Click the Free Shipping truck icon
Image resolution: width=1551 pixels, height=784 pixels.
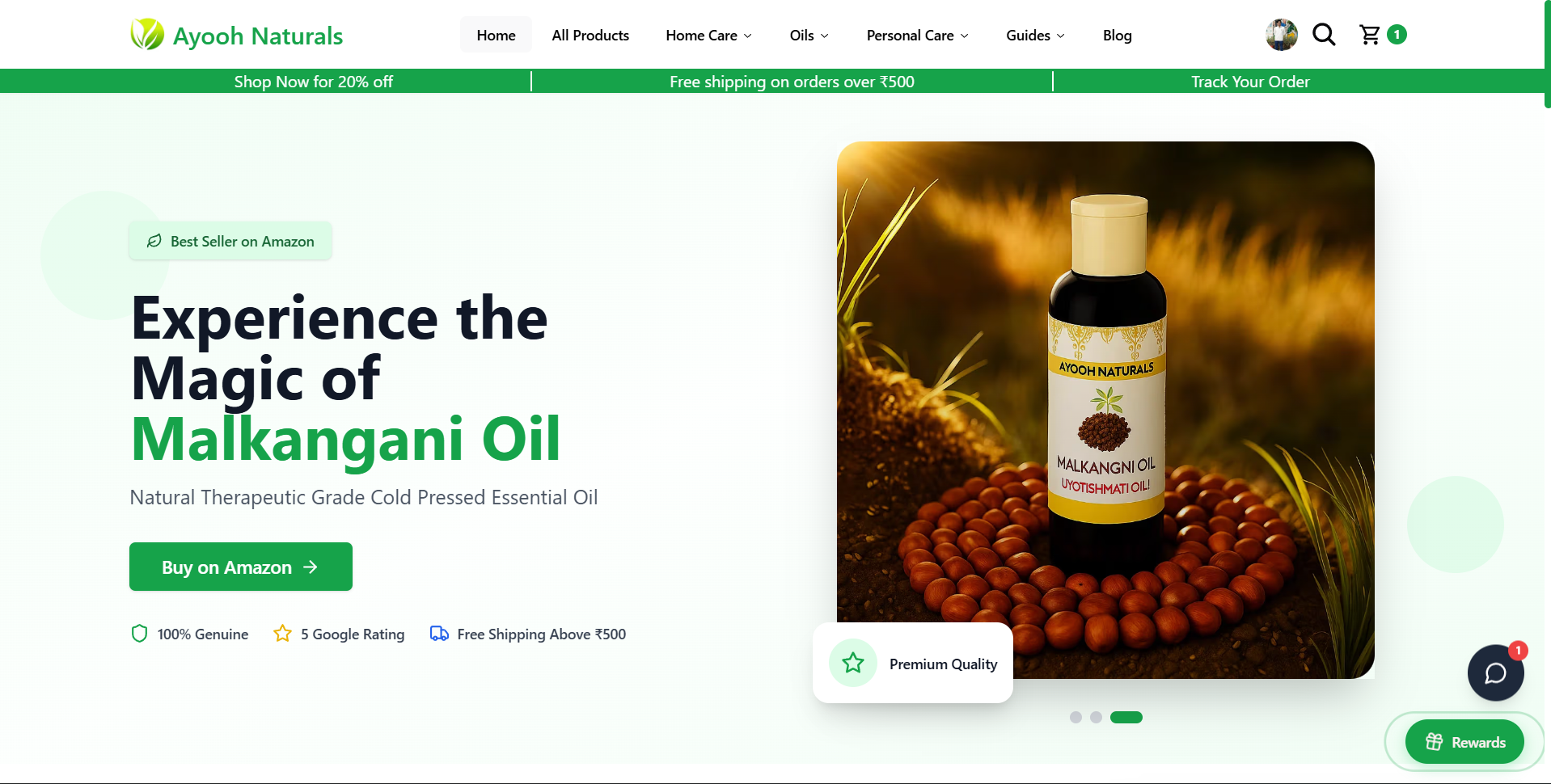pos(439,634)
